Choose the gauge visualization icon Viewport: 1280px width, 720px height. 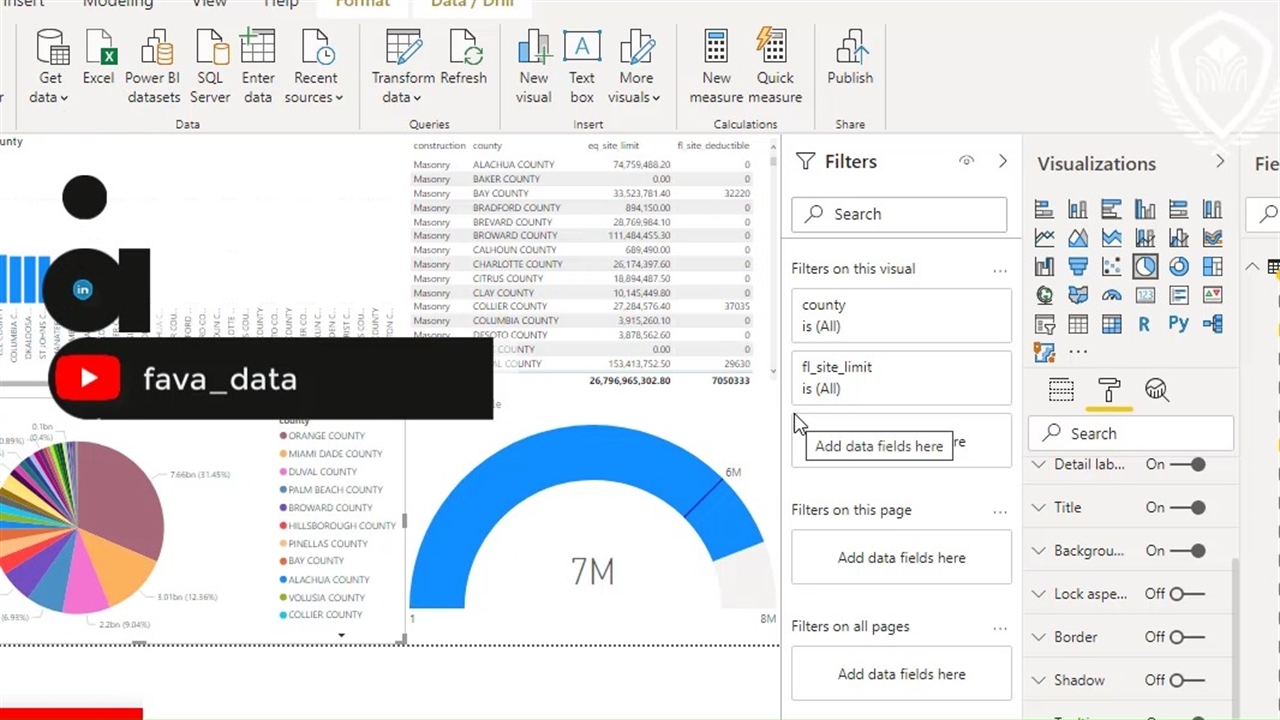[1111, 295]
